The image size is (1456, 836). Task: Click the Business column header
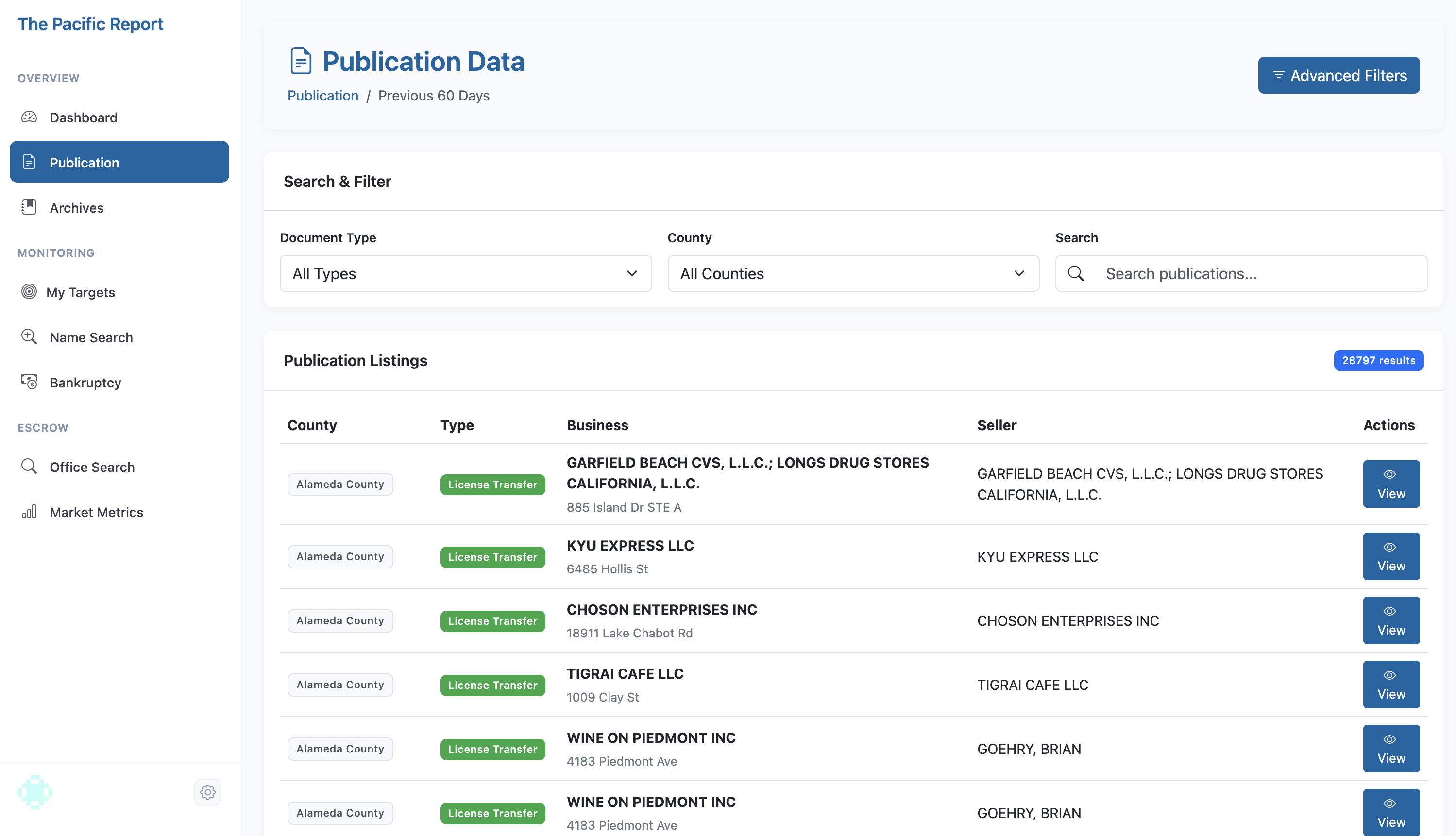pos(597,425)
